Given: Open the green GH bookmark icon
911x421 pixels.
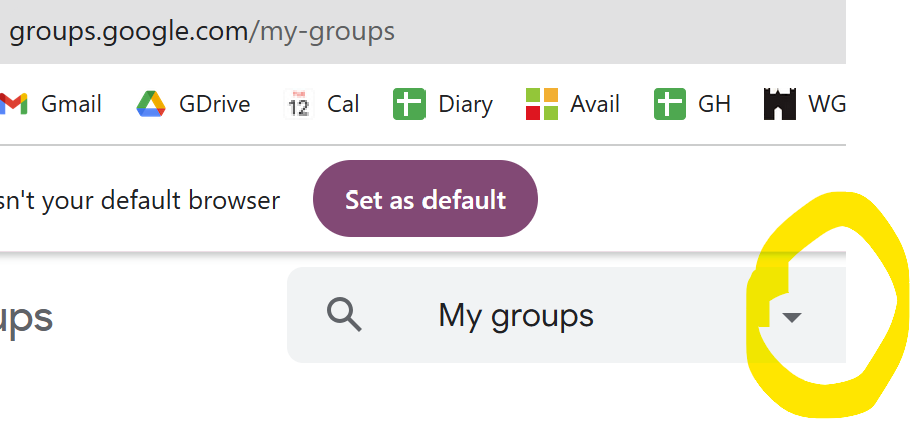Looking at the screenshot, I should (x=669, y=104).
